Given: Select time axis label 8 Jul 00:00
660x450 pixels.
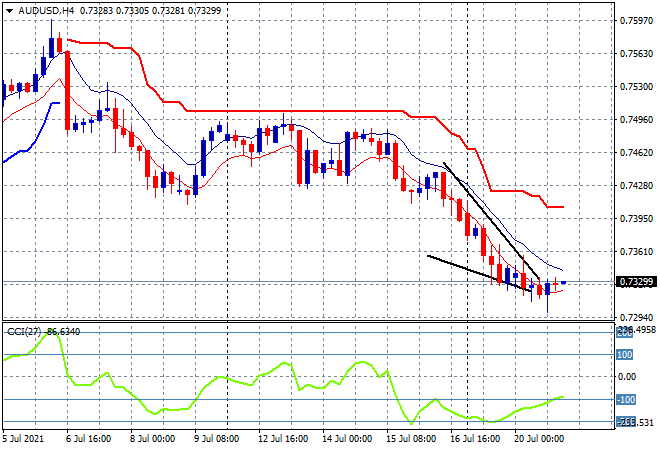Looking at the screenshot, I should (x=152, y=439).
